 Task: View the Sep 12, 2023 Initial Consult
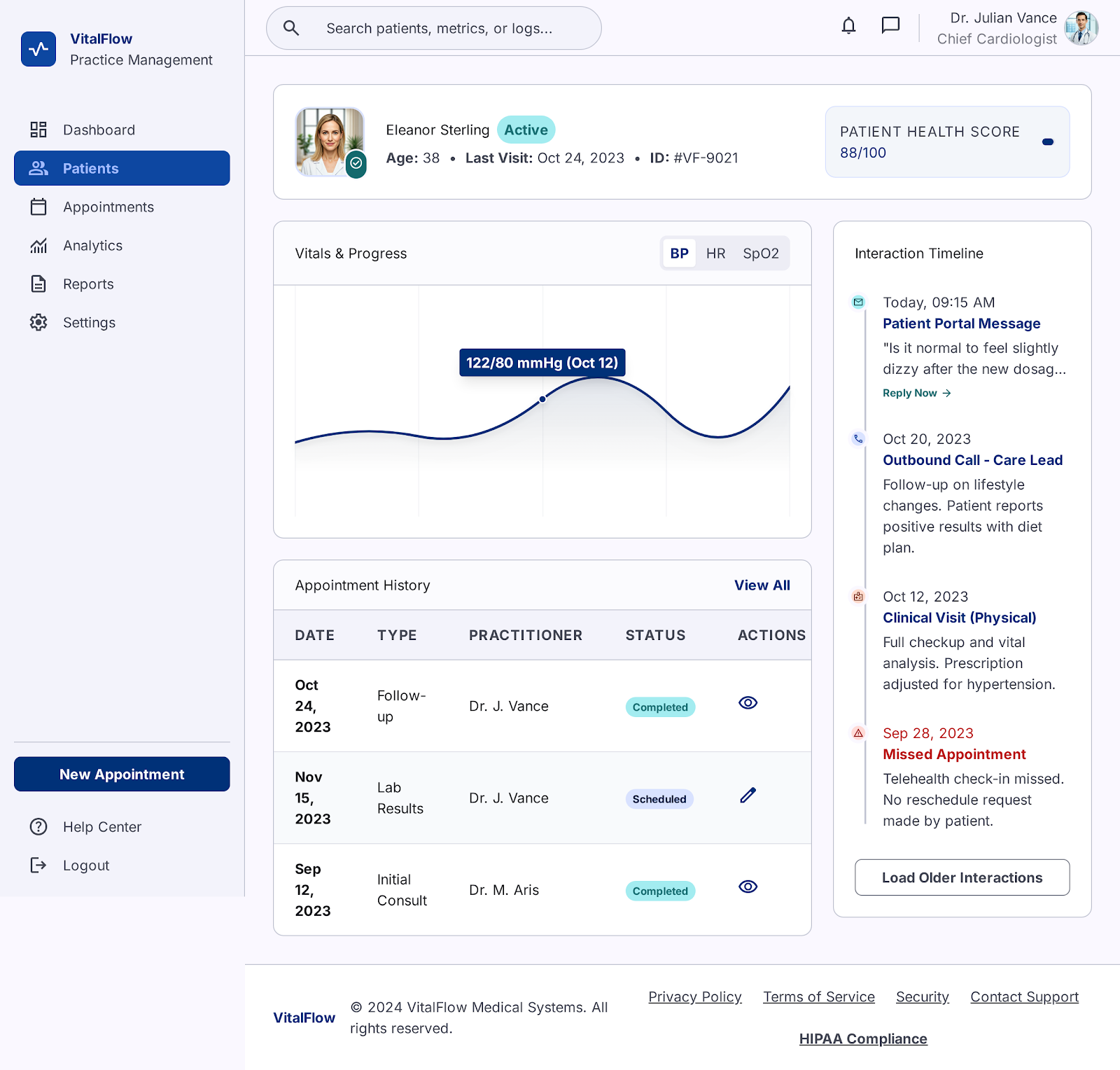[748, 887]
